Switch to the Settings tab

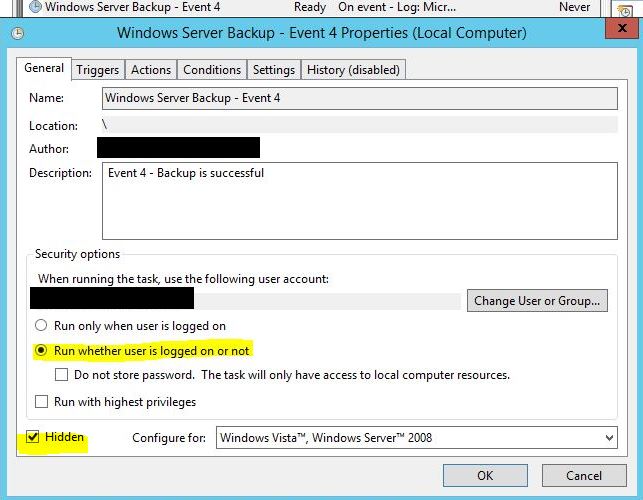[x=273, y=70]
